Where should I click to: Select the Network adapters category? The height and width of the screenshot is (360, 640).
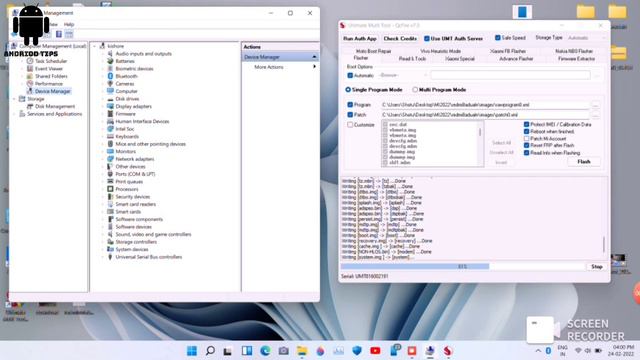(x=135, y=159)
